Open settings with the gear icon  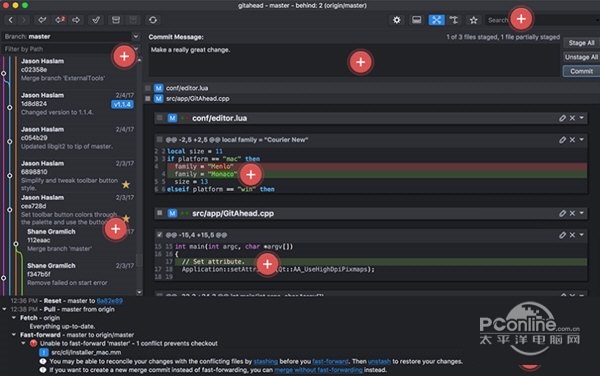(x=397, y=20)
